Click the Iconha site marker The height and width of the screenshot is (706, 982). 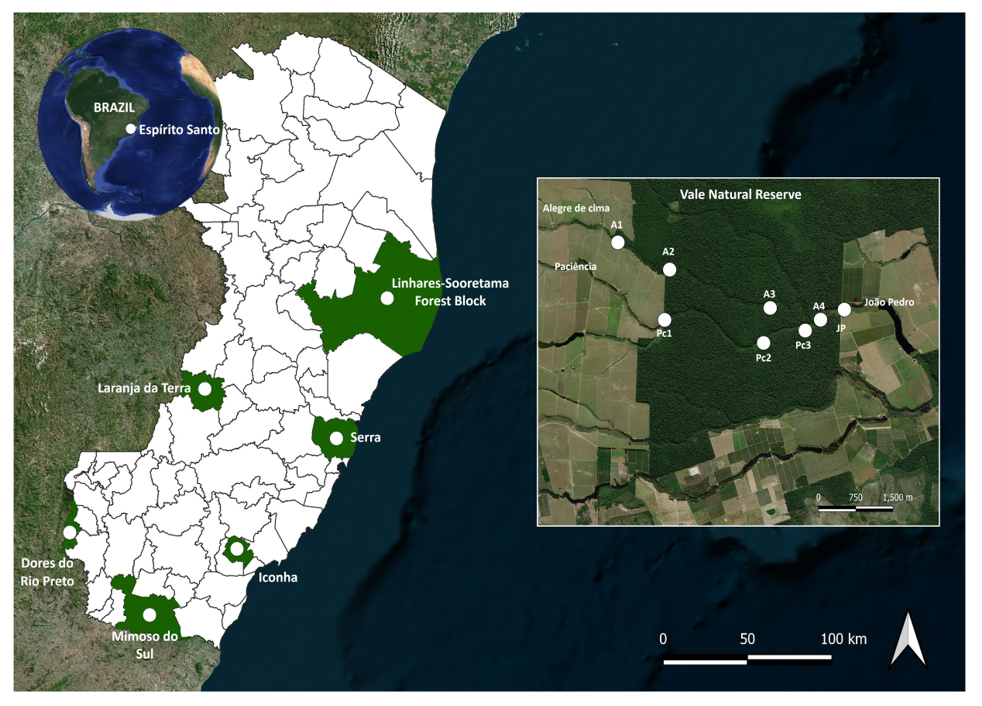(237, 549)
